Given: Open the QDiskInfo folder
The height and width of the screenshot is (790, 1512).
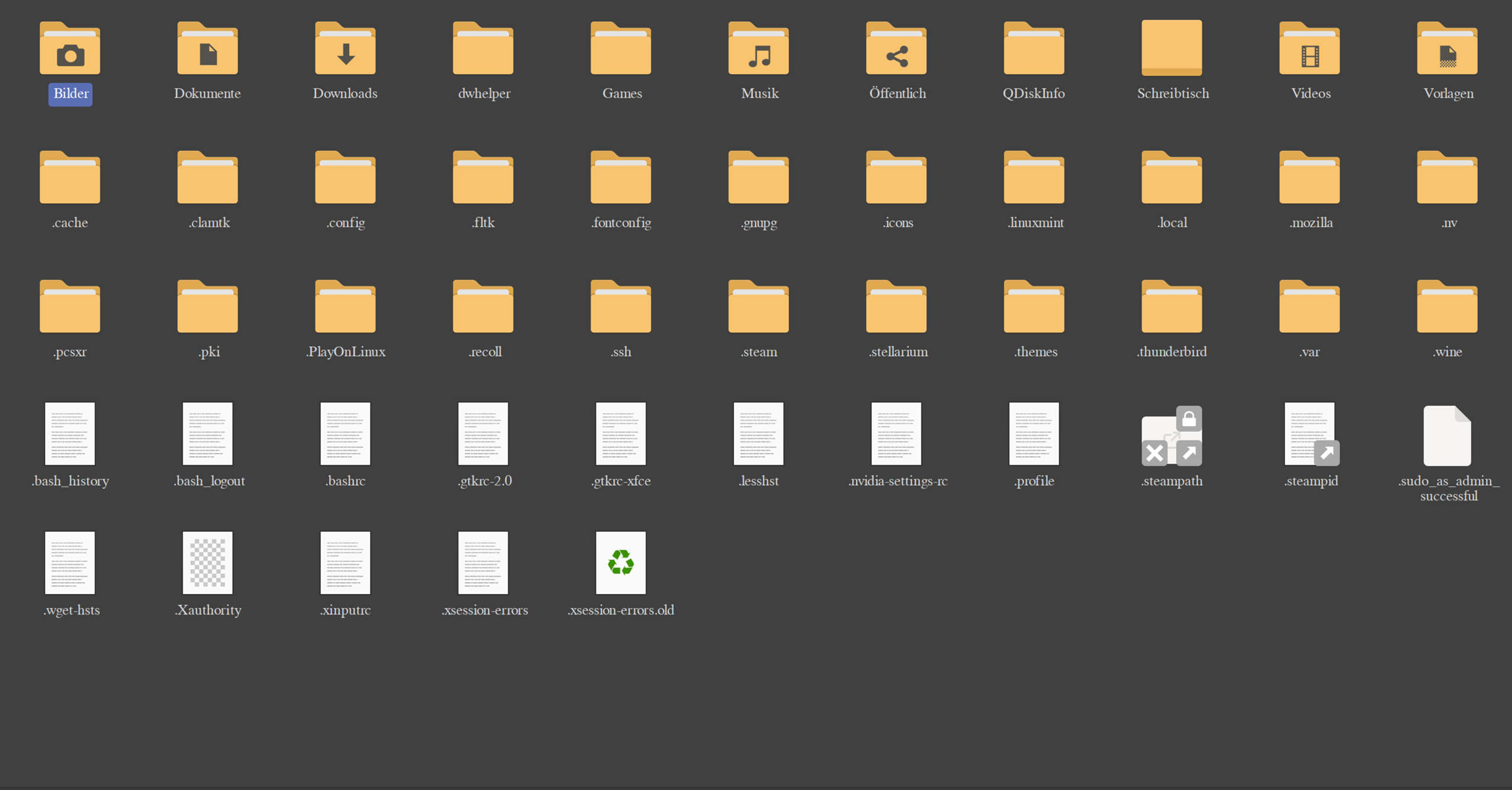Looking at the screenshot, I should click(1034, 50).
